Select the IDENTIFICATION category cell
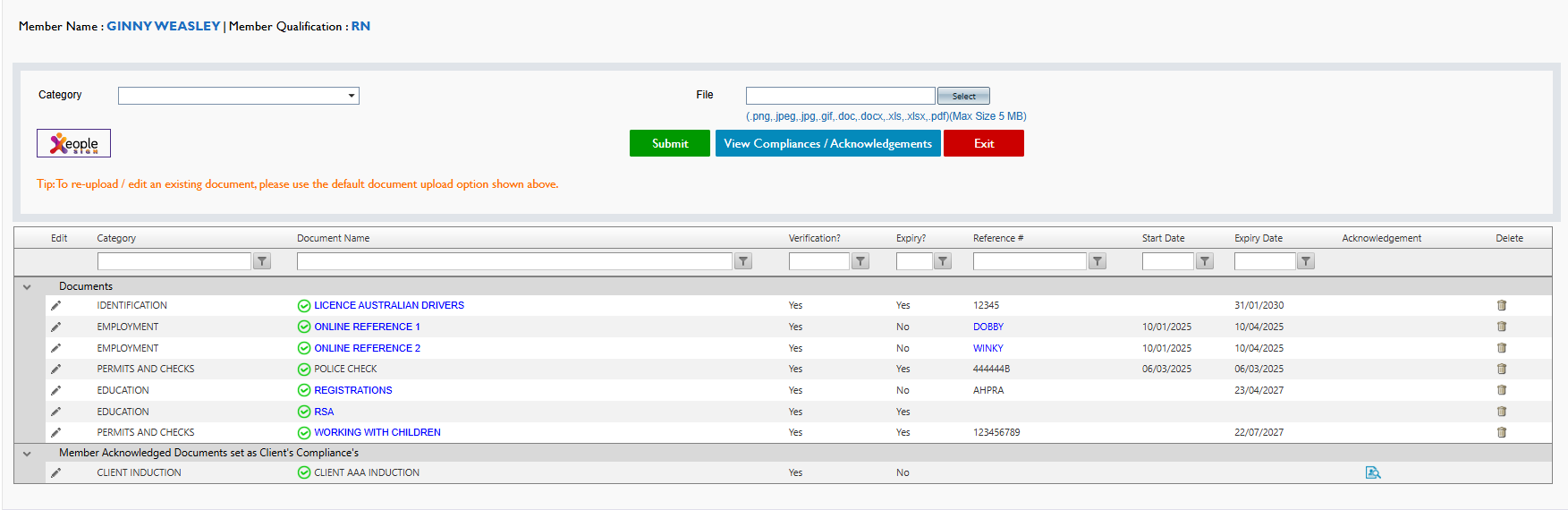The height and width of the screenshot is (510, 1568). pos(132,305)
